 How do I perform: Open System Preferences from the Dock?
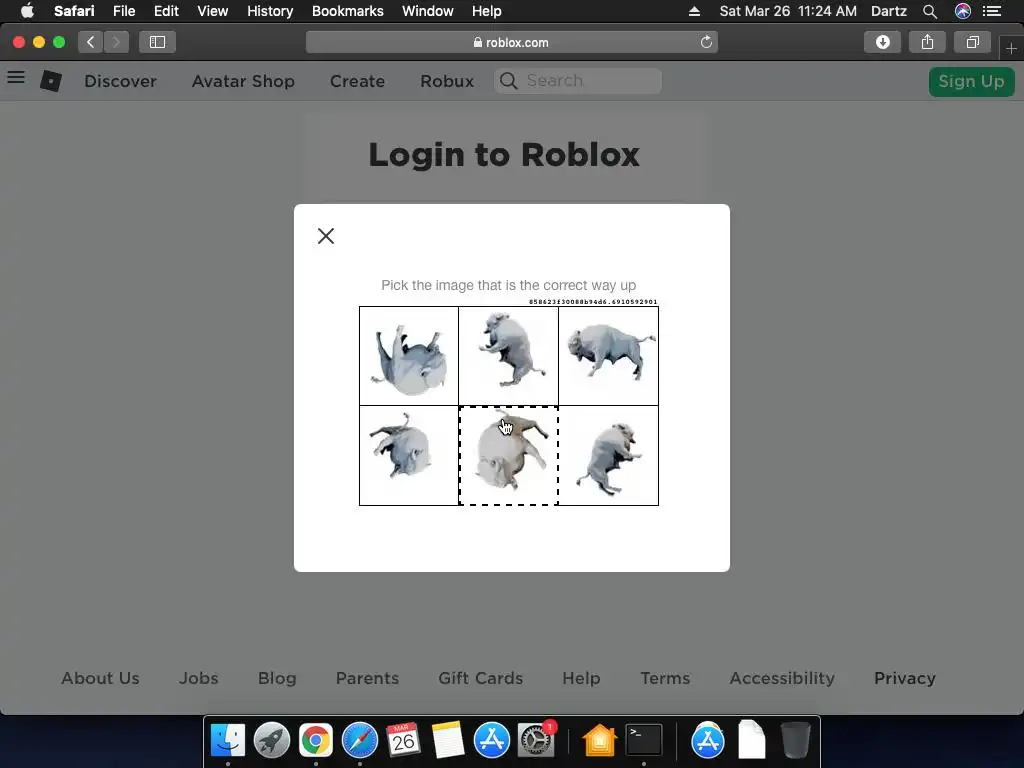tap(536, 740)
